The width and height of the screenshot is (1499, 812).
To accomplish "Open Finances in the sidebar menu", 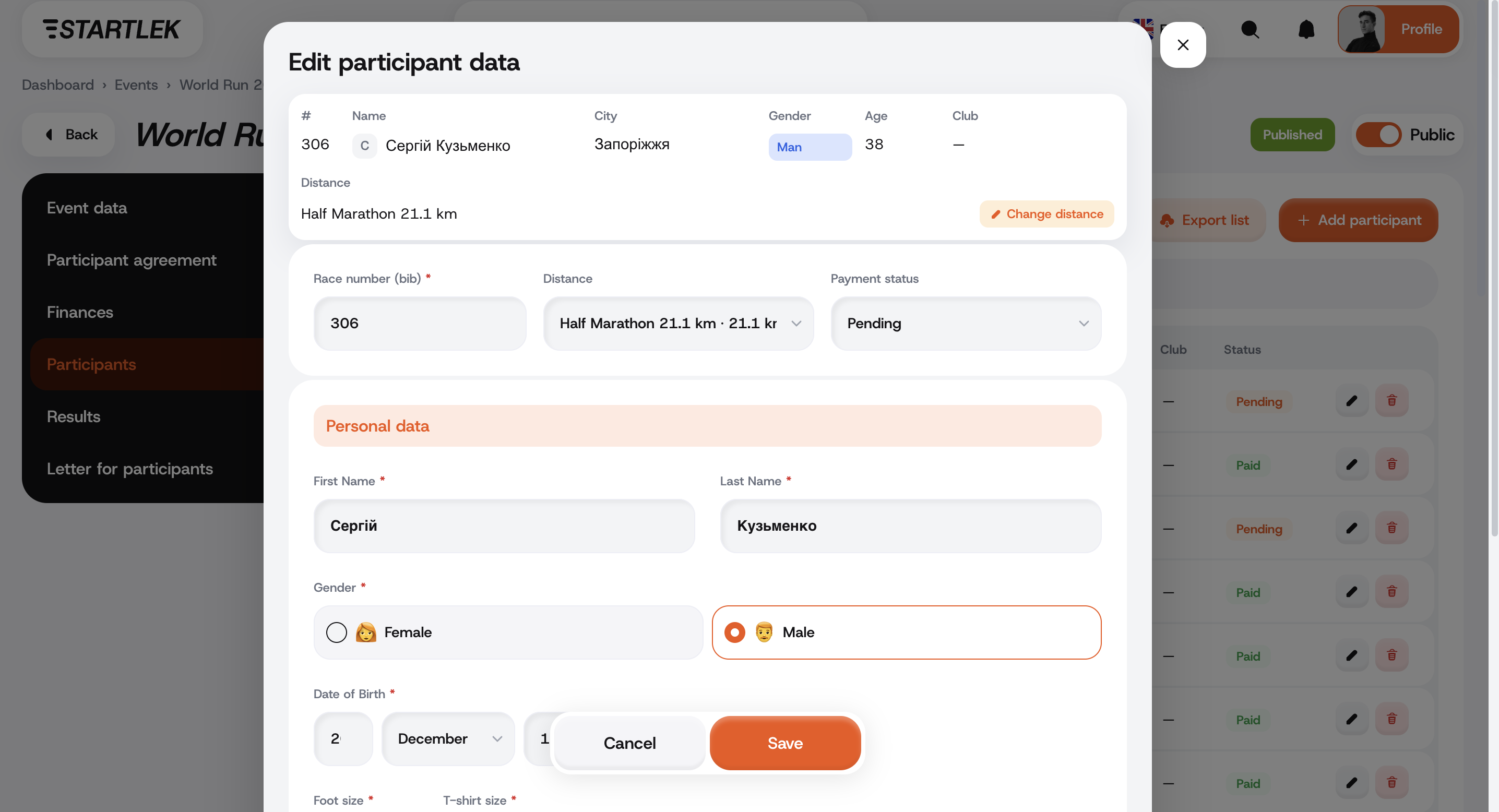I will 80,313.
